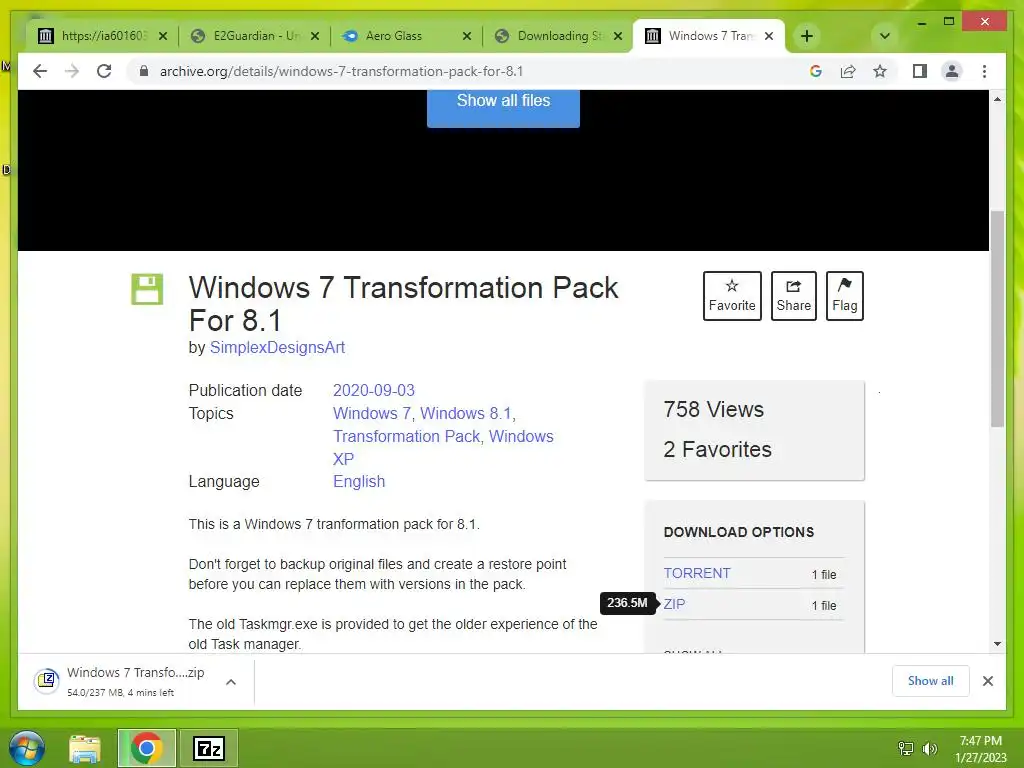Add item to Favorites

click(x=732, y=296)
